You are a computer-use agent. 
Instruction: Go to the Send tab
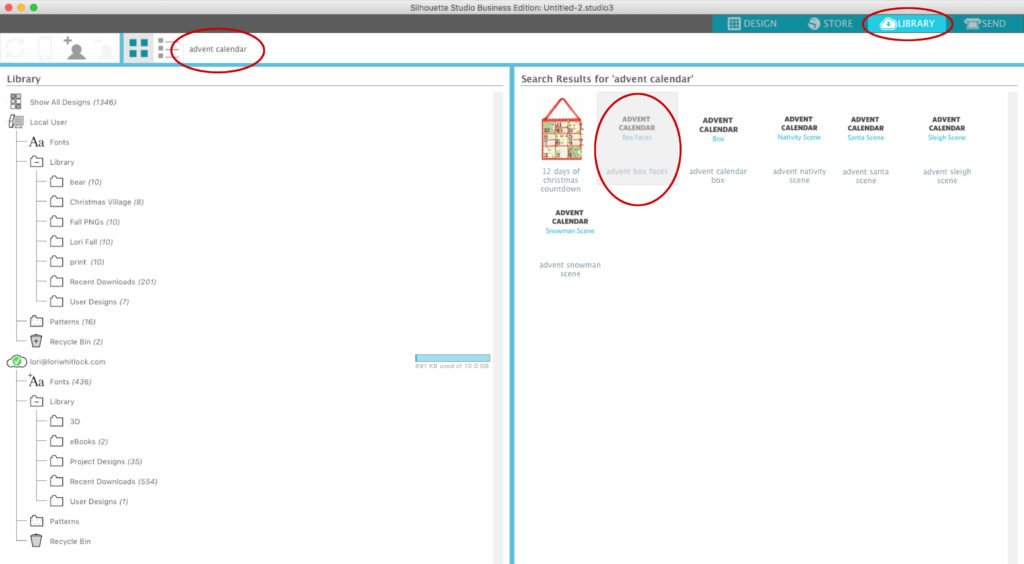pos(983,23)
